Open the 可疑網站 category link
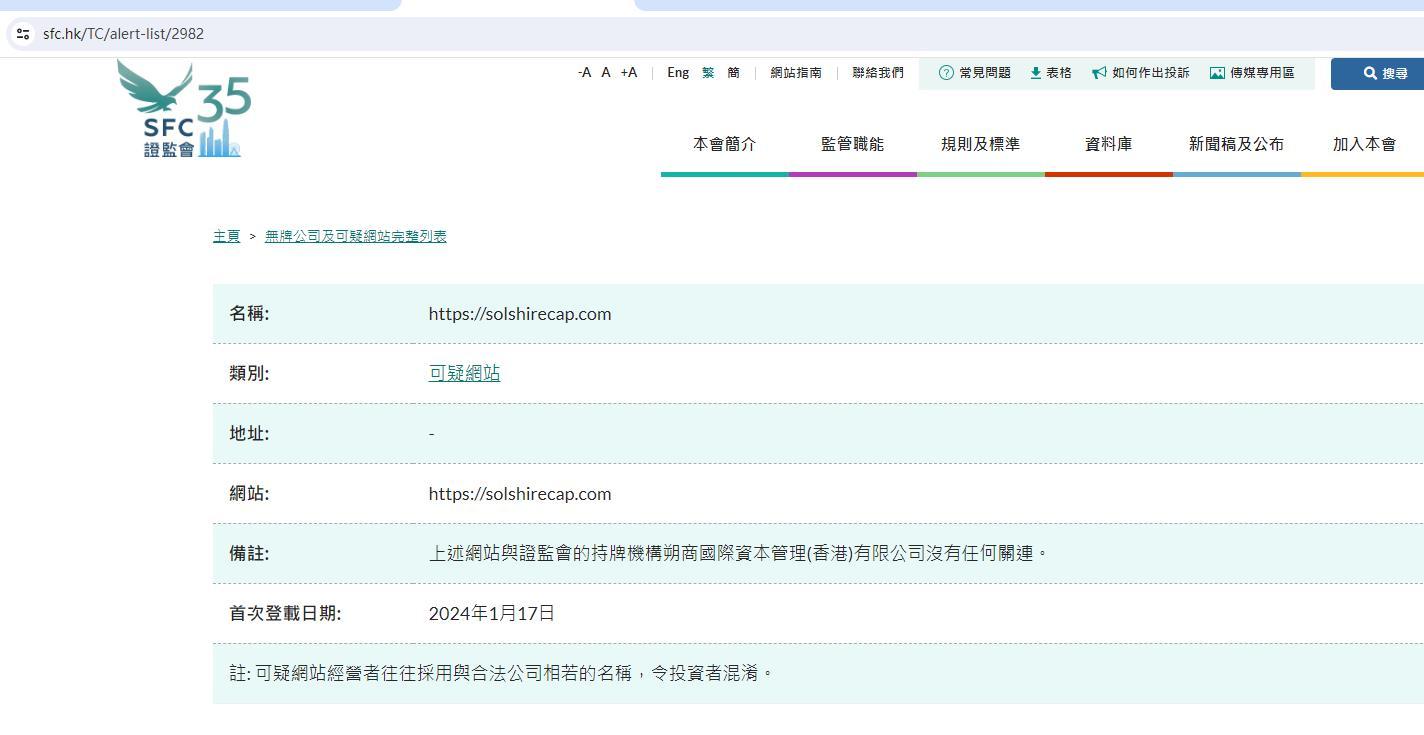This screenshot has height=735, width=1424. coord(464,373)
